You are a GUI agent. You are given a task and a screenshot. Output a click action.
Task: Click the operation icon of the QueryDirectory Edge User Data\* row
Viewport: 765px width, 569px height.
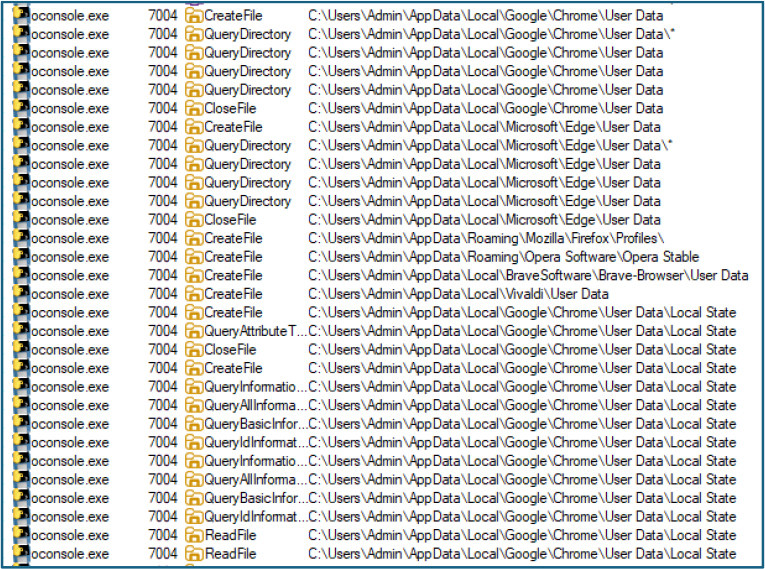194,145
